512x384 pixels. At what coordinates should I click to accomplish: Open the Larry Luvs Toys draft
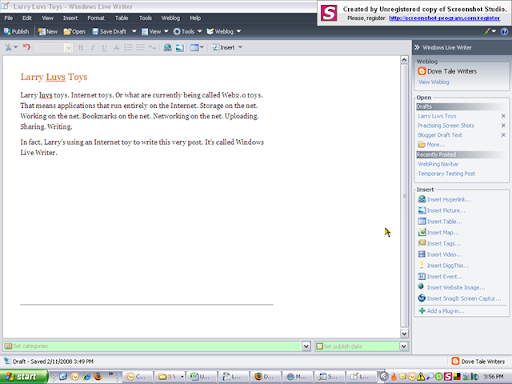click(x=437, y=116)
